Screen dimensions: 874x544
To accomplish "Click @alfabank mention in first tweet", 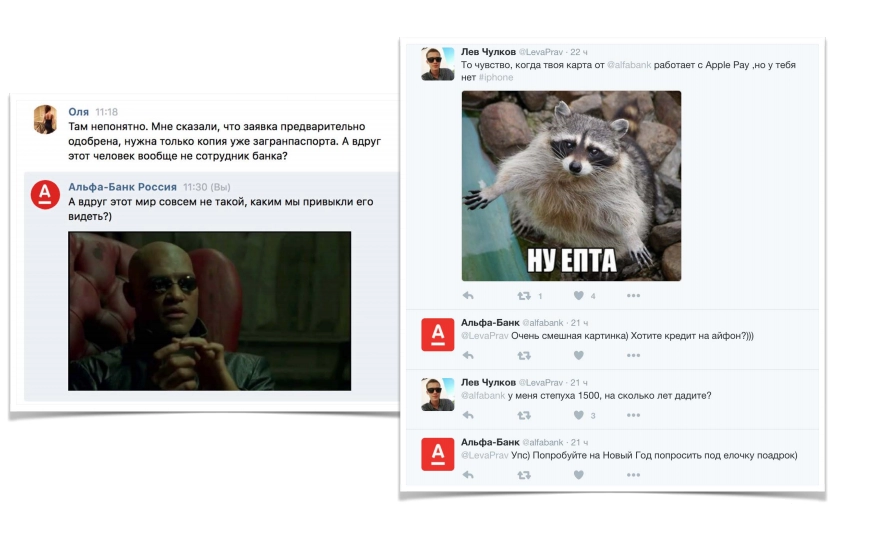I will click(x=629, y=65).
